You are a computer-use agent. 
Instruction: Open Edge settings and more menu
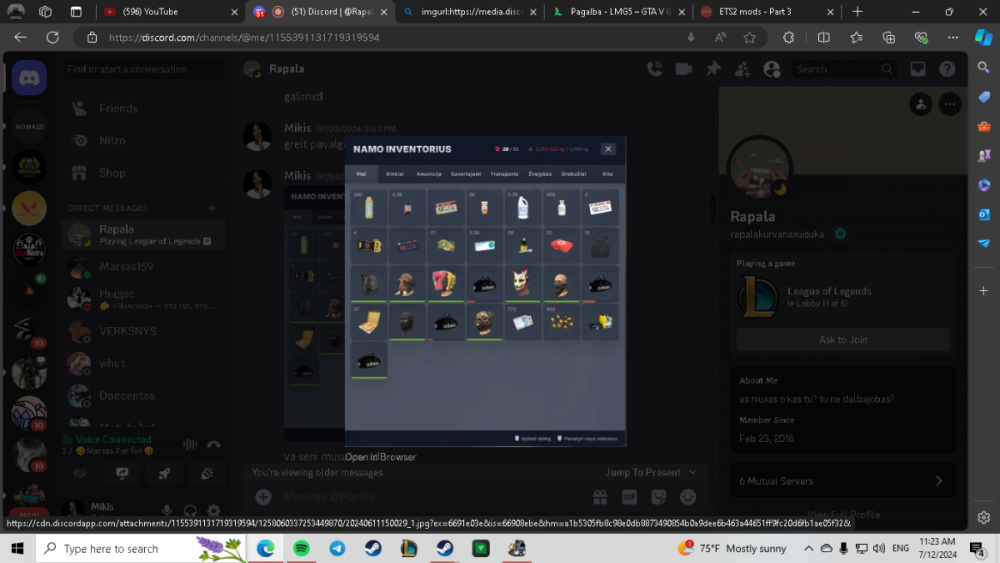coord(953,38)
